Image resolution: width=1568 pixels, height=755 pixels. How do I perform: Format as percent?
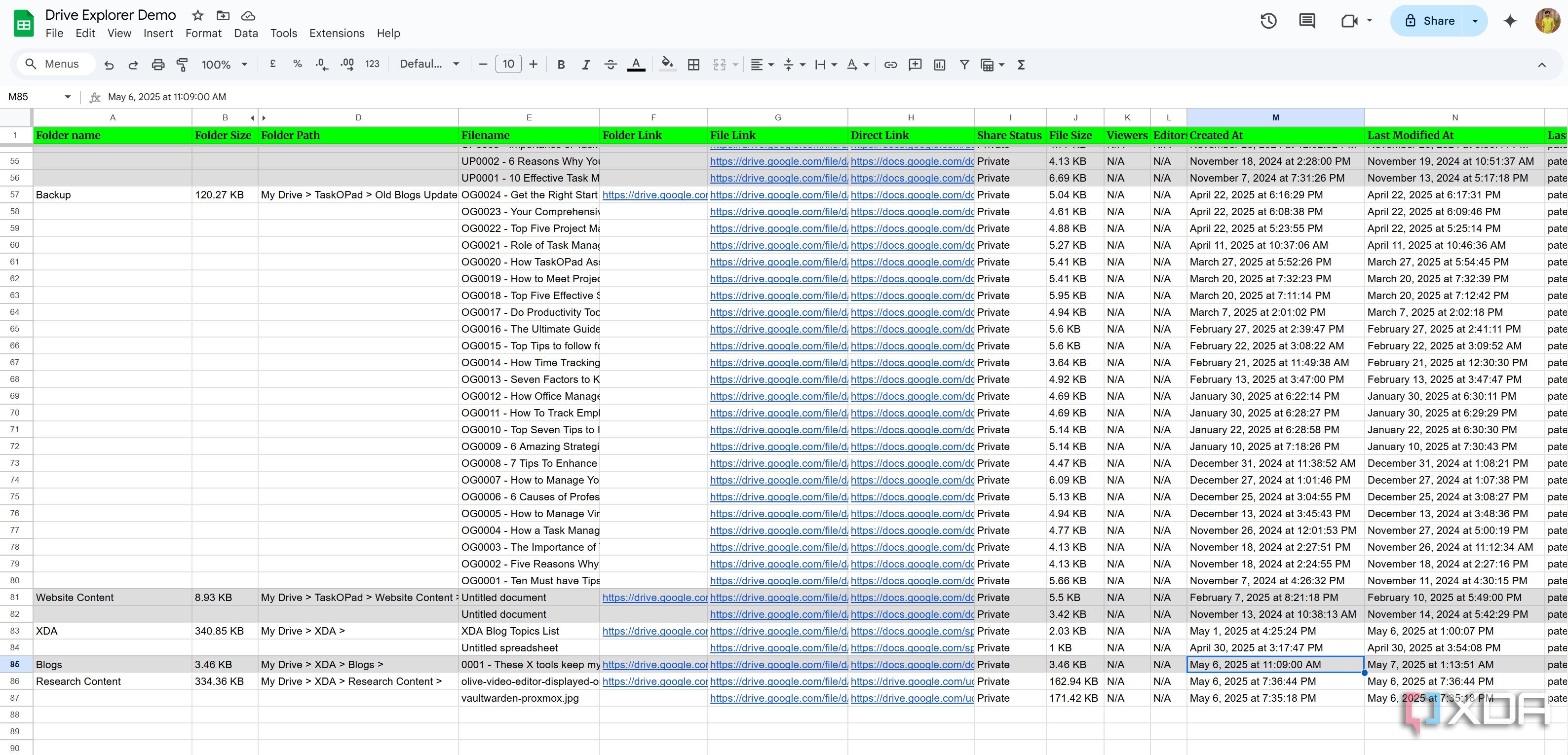pyautogui.click(x=297, y=64)
